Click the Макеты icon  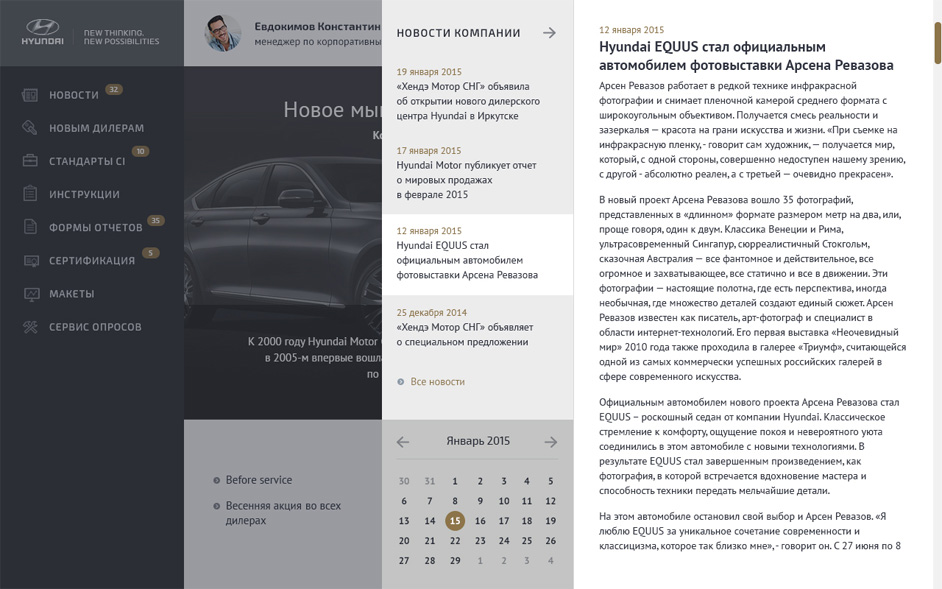30,294
